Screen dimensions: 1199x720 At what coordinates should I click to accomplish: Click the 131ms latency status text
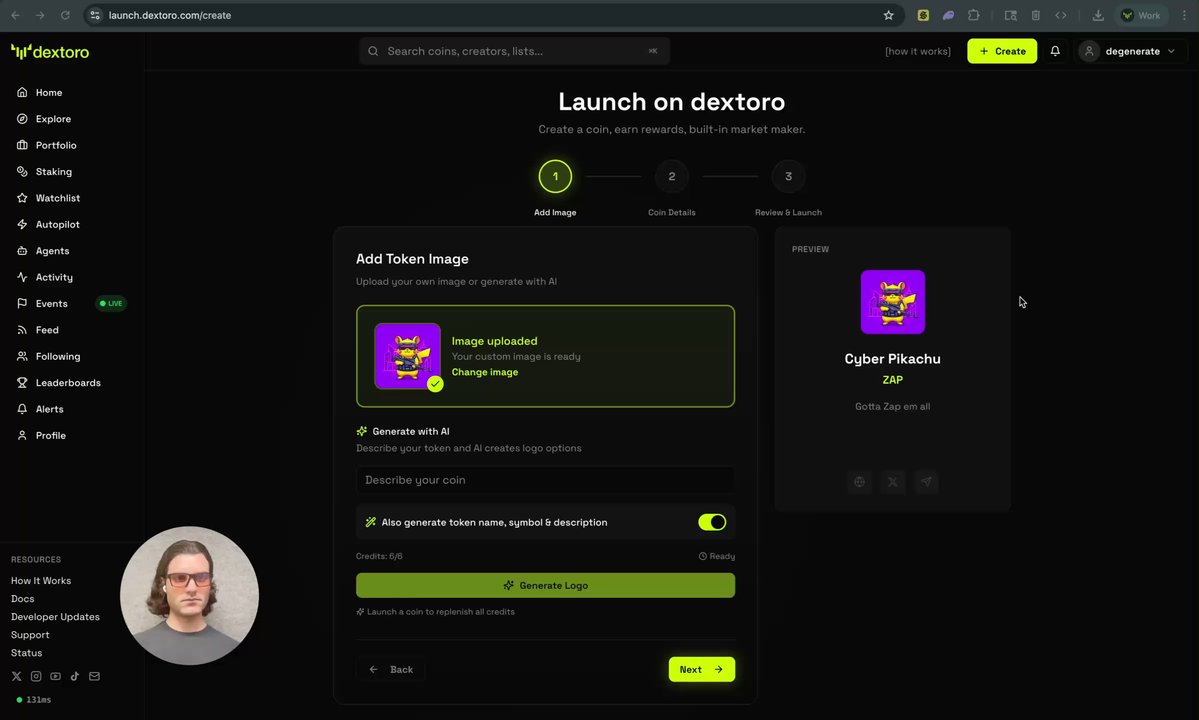click(x=38, y=700)
